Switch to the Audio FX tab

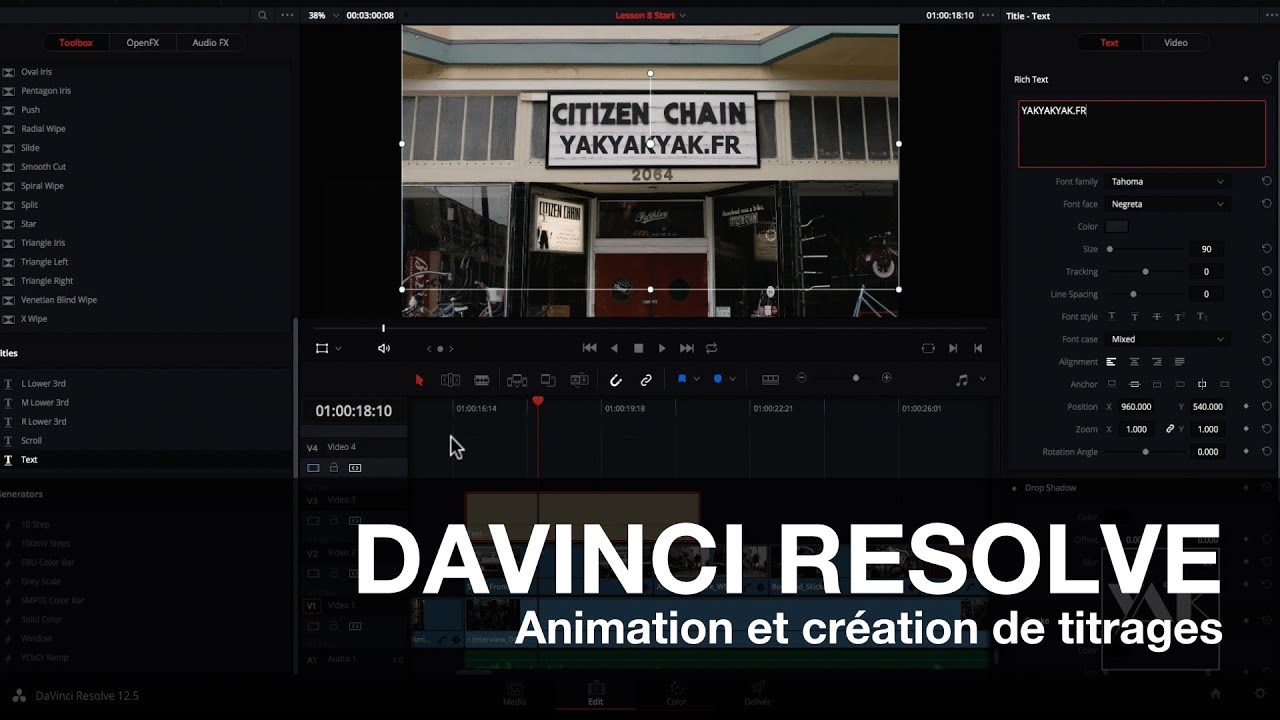210,43
